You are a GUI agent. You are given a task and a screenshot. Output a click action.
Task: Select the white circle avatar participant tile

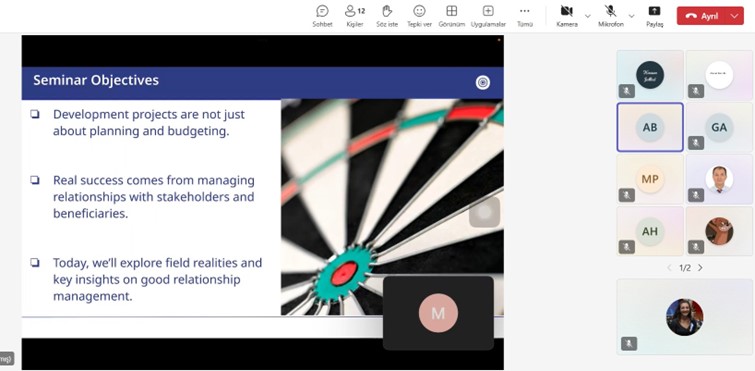(x=719, y=75)
